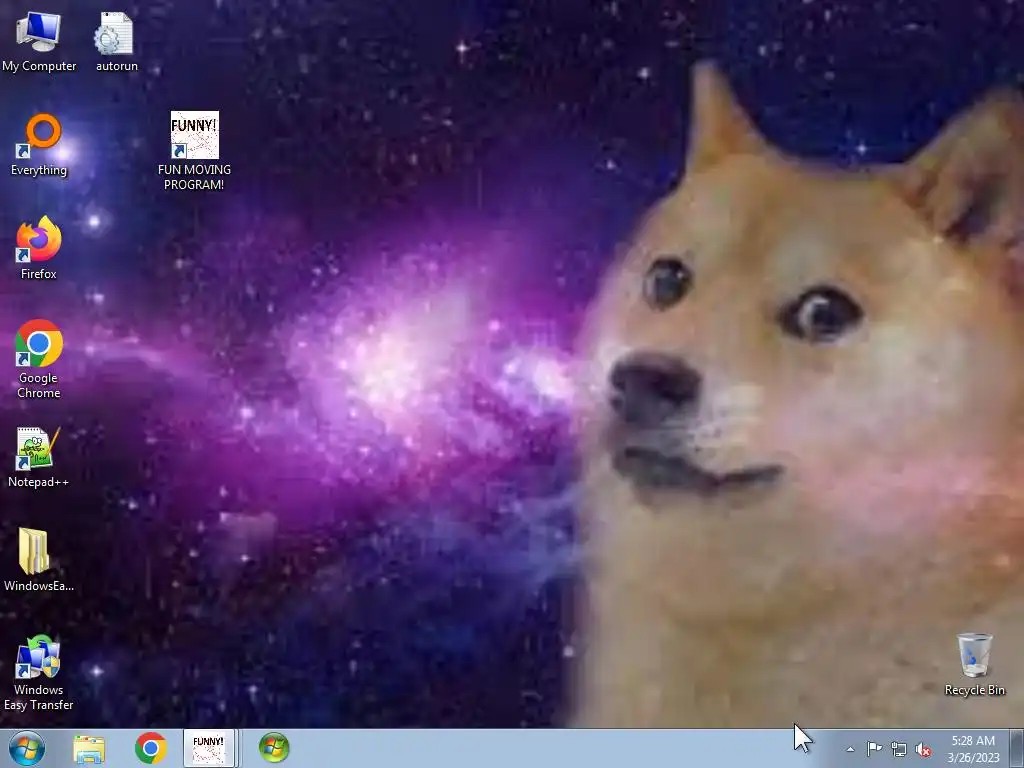Click the Show desktop strip at taskbar end
This screenshot has width=1024, height=768.
1016,748
